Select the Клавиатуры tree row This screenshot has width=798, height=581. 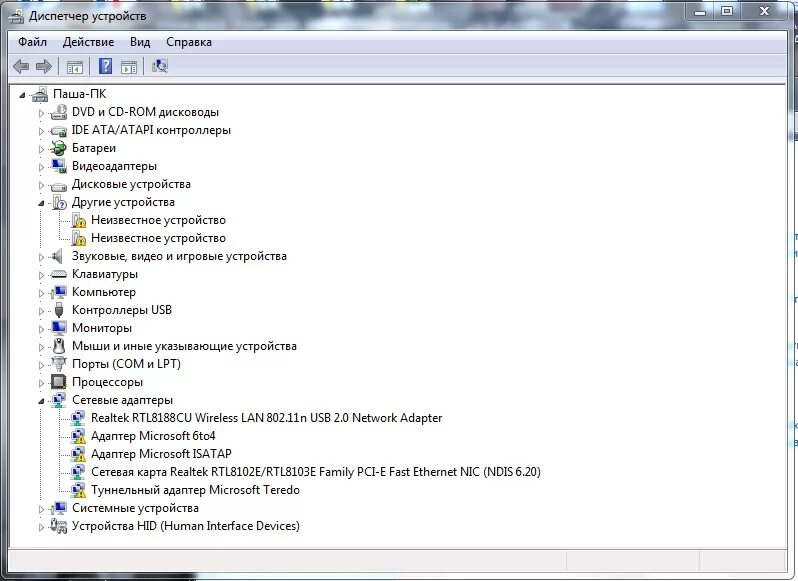click(105, 274)
